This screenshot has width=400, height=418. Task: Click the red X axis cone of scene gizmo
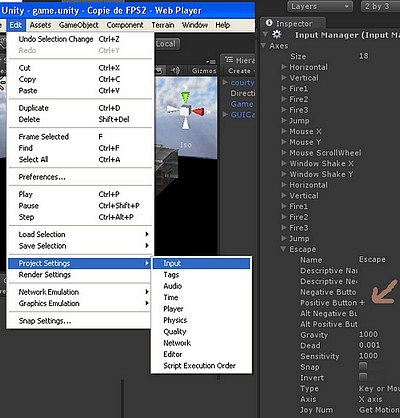[198, 112]
